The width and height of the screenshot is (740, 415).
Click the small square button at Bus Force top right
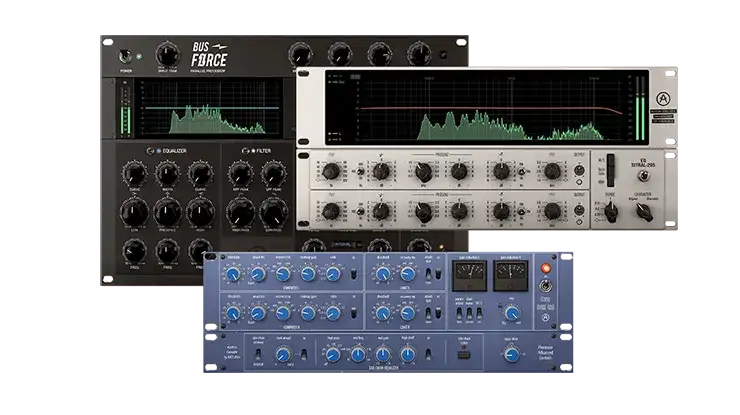443,55
